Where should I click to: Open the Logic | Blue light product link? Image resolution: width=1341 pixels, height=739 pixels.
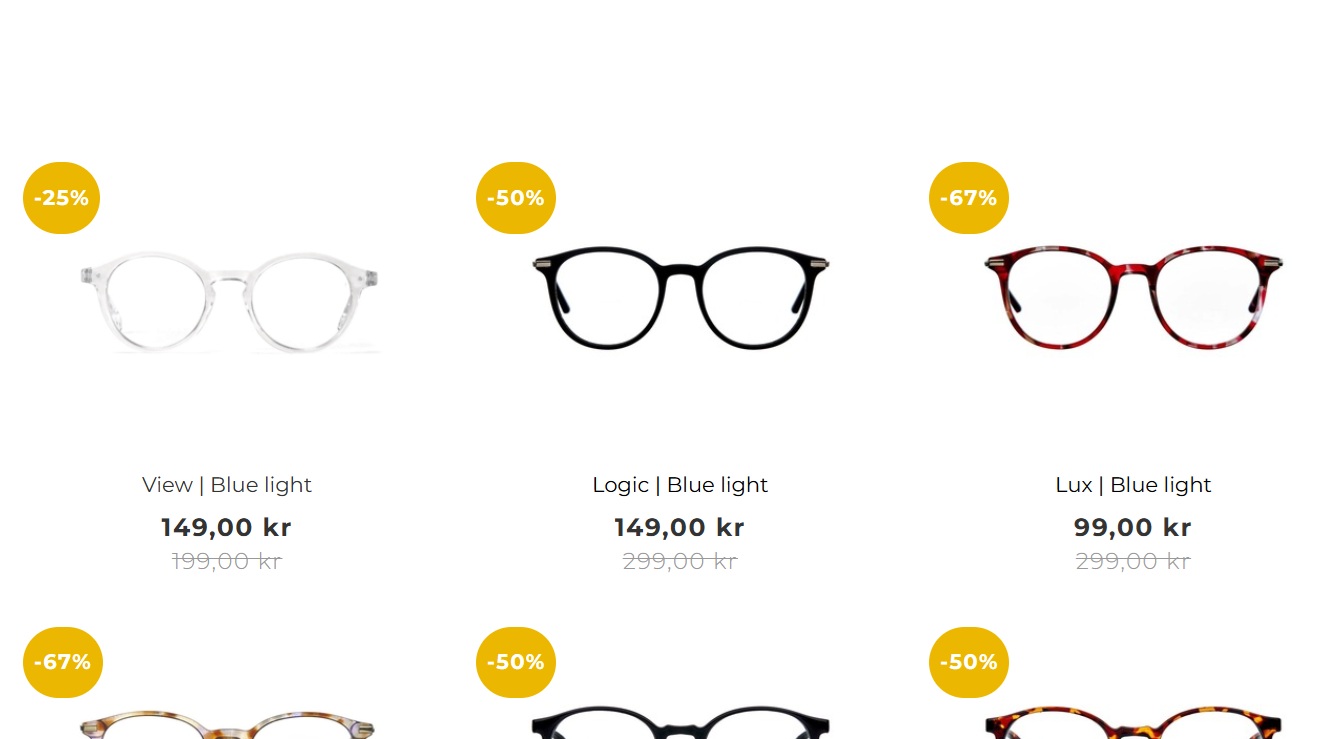(x=680, y=485)
